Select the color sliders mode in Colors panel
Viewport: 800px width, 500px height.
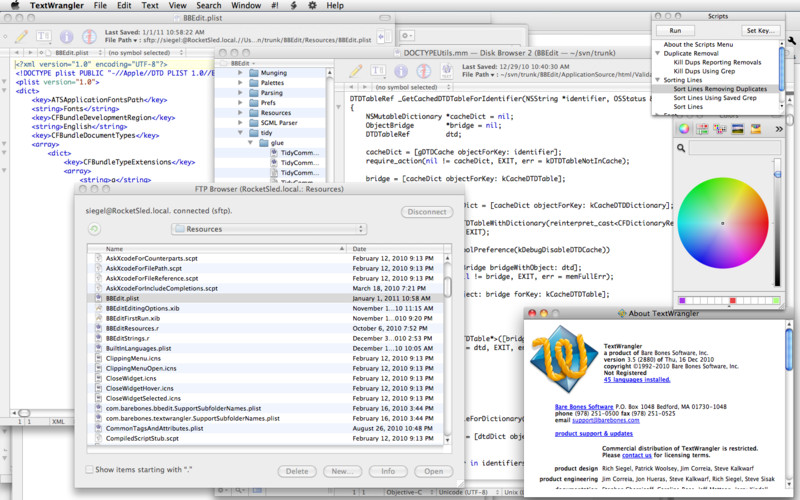pos(702,129)
